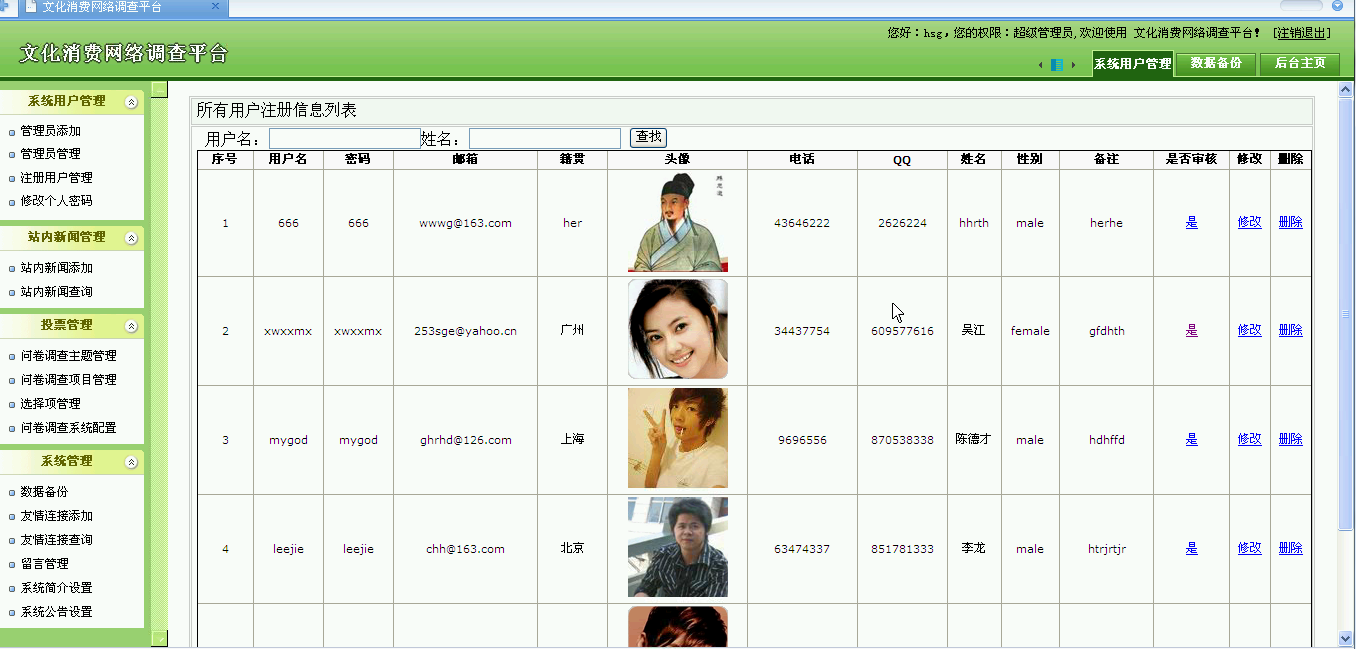The width and height of the screenshot is (1356, 649).
Task: Click avatar thumbnail of user leejie
Action: click(x=678, y=547)
